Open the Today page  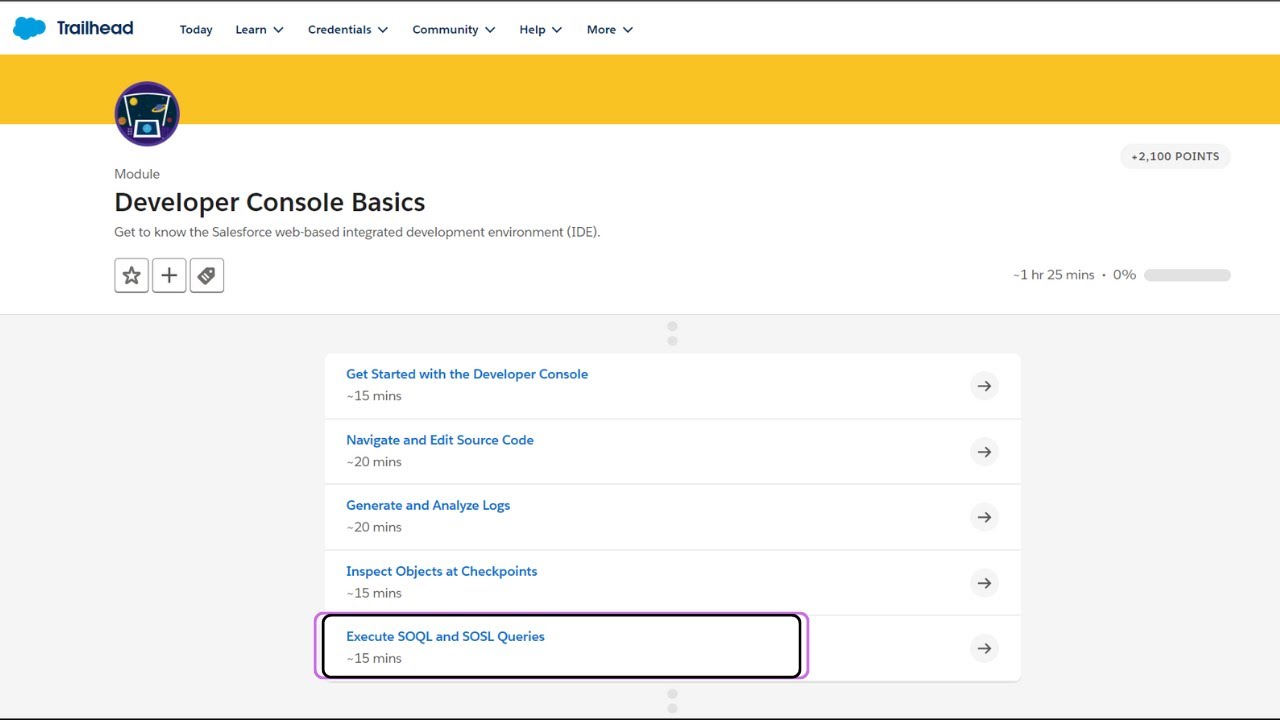coord(196,30)
